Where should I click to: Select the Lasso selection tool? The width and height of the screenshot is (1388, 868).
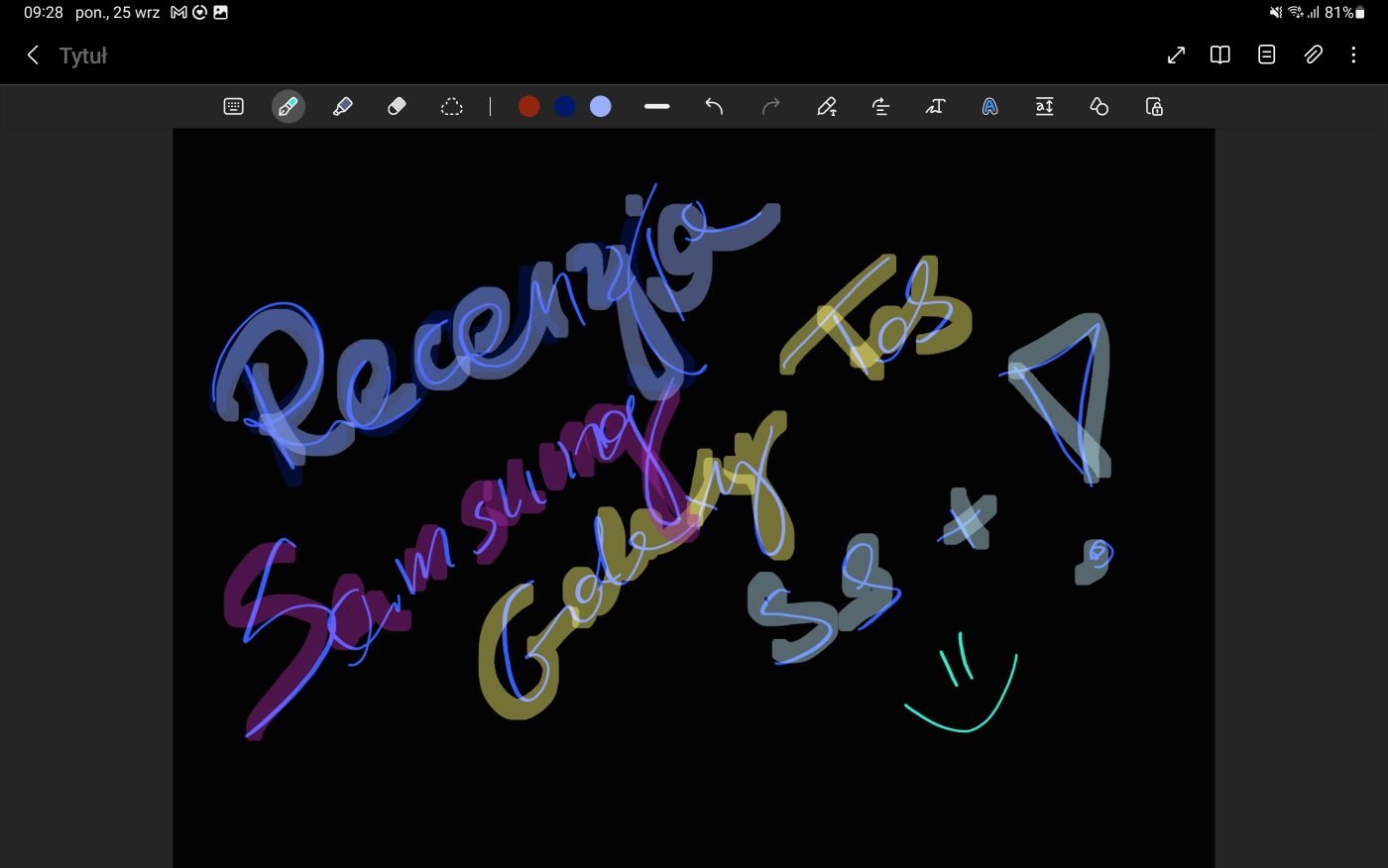451,106
